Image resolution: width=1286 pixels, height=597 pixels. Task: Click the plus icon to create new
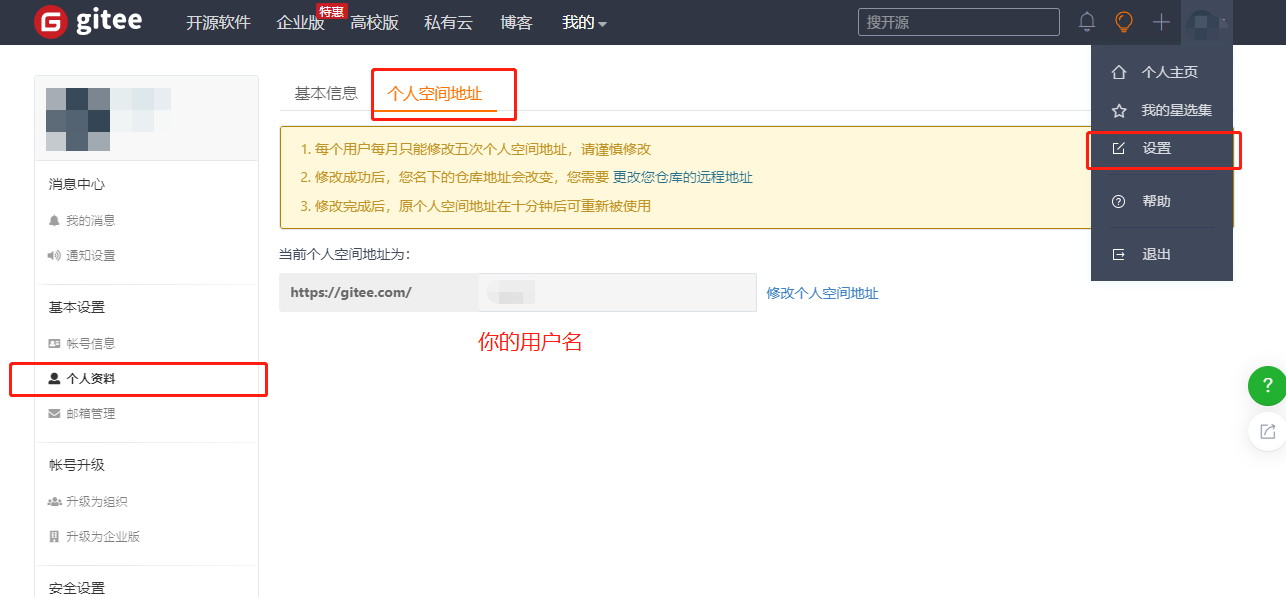[1161, 22]
